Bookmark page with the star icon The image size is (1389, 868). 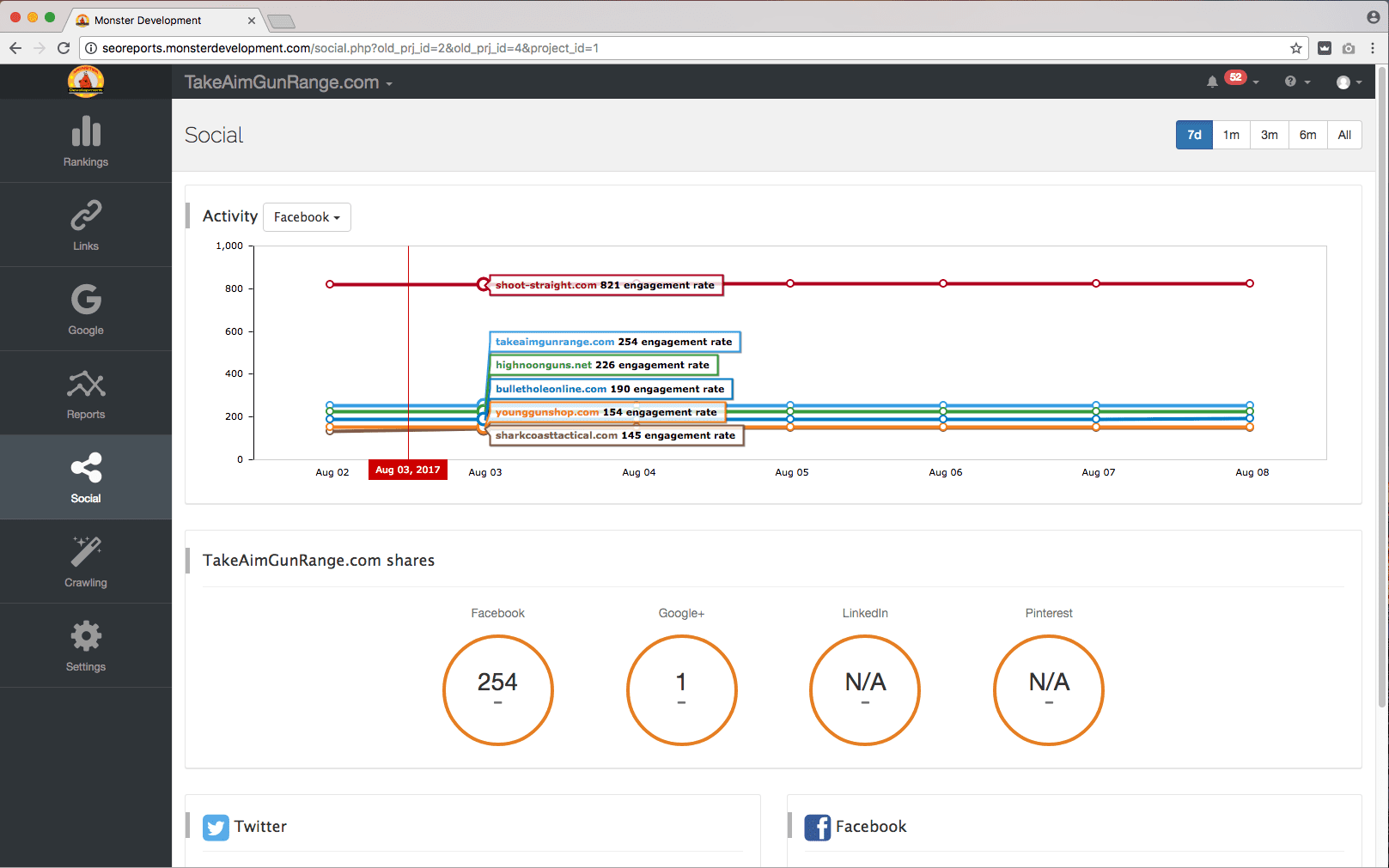coord(1296,48)
